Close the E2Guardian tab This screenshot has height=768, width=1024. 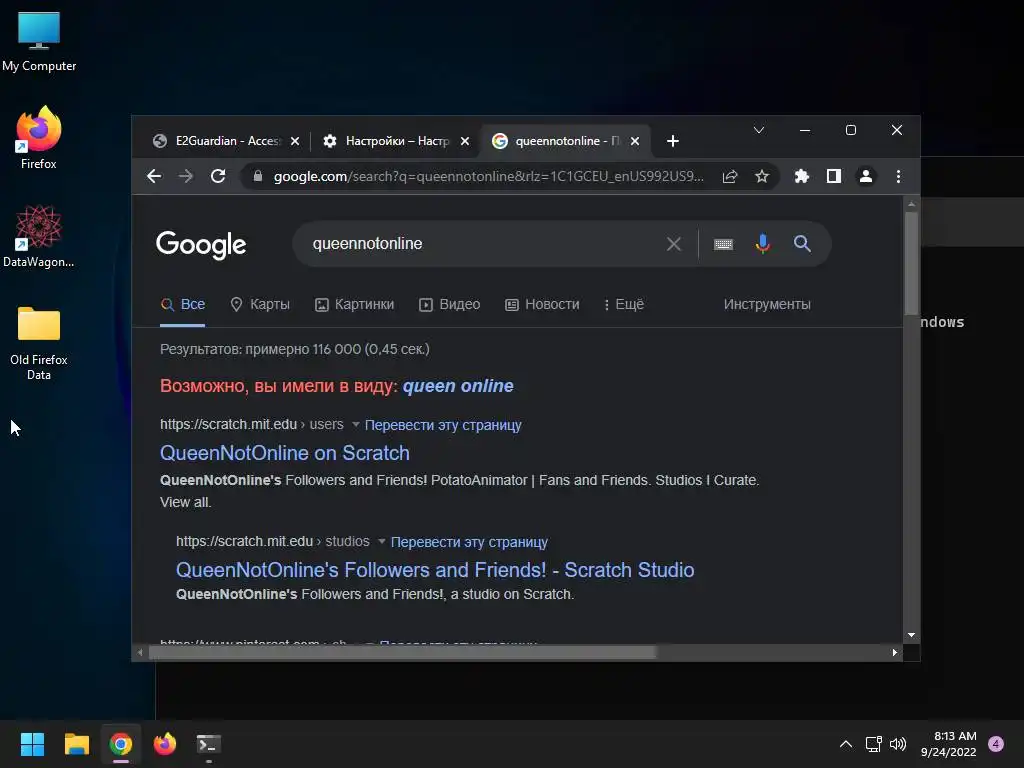point(295,141)
